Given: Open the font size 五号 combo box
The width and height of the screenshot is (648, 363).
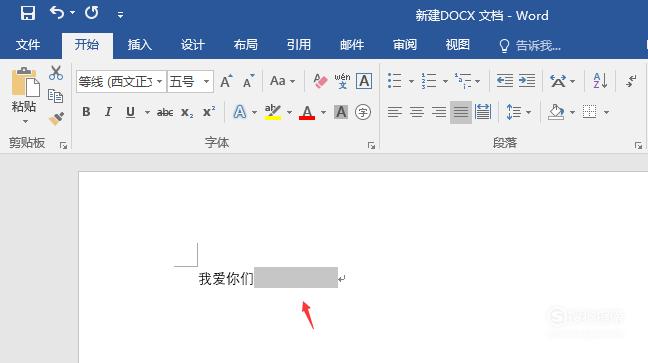Looking at the screenshot, I should coord(190,81).
